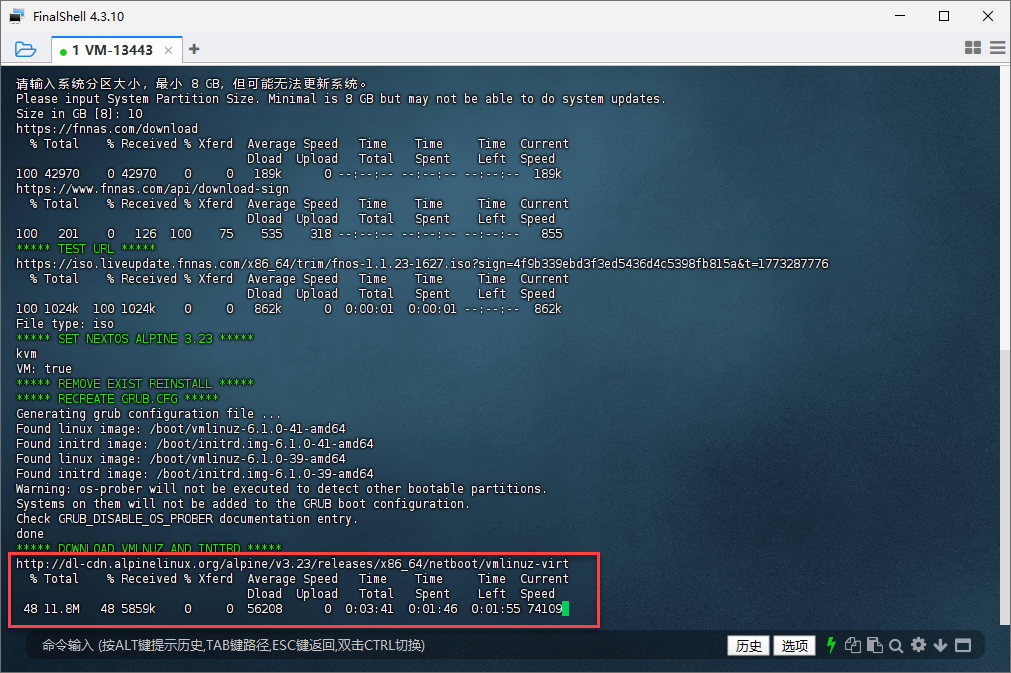The image size is (1011, 673).
Task: Maximize the FinalShell window
Action: tap(944, 15)
